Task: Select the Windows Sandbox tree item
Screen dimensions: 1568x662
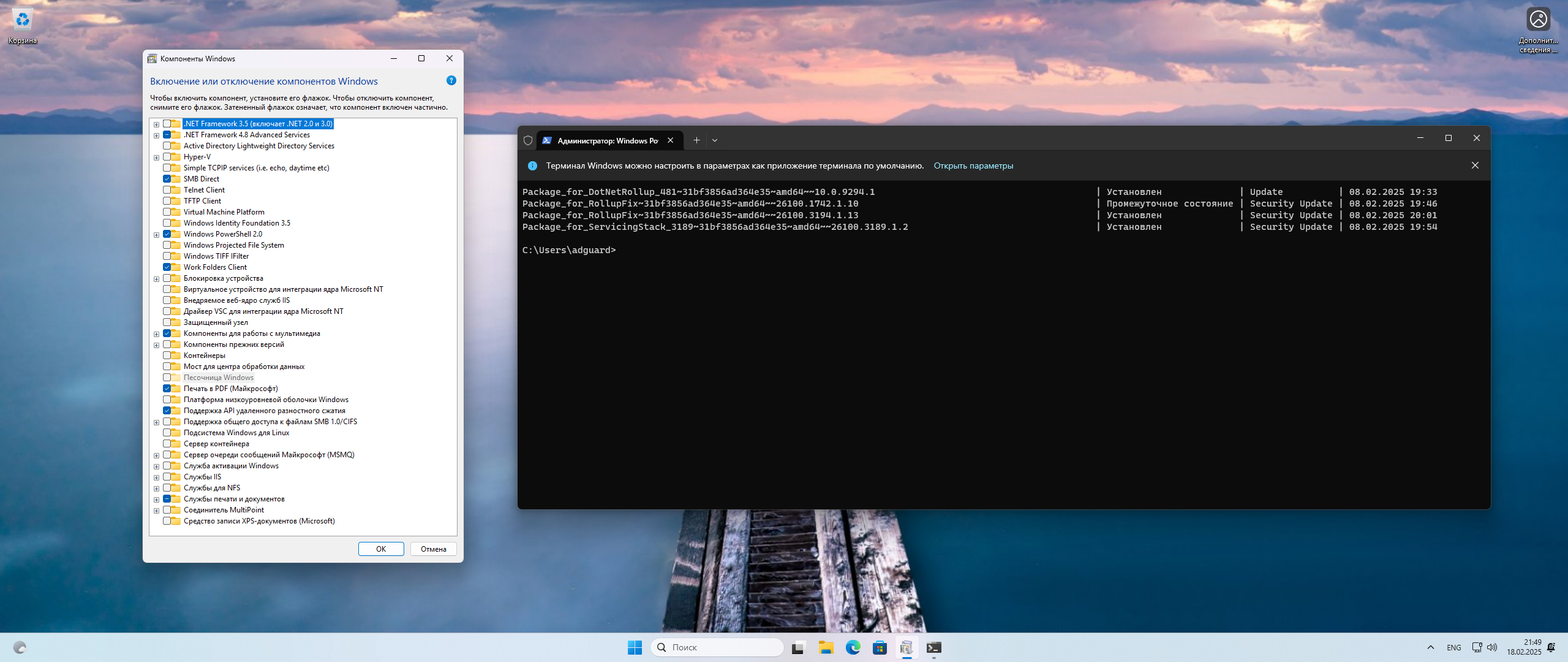Action: 218,378
